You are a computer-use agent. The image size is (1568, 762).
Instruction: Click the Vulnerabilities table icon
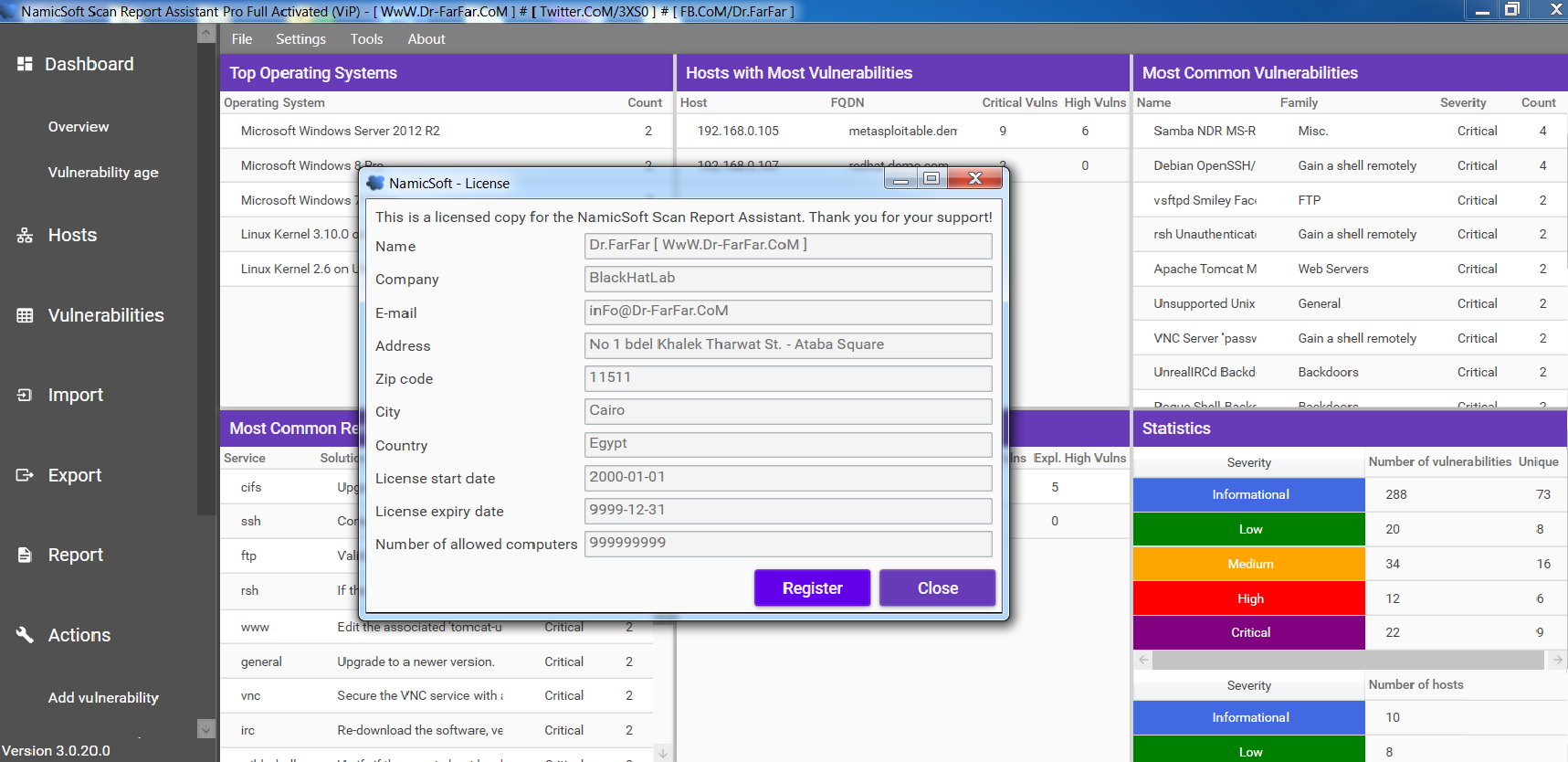(x=25, y=316)
